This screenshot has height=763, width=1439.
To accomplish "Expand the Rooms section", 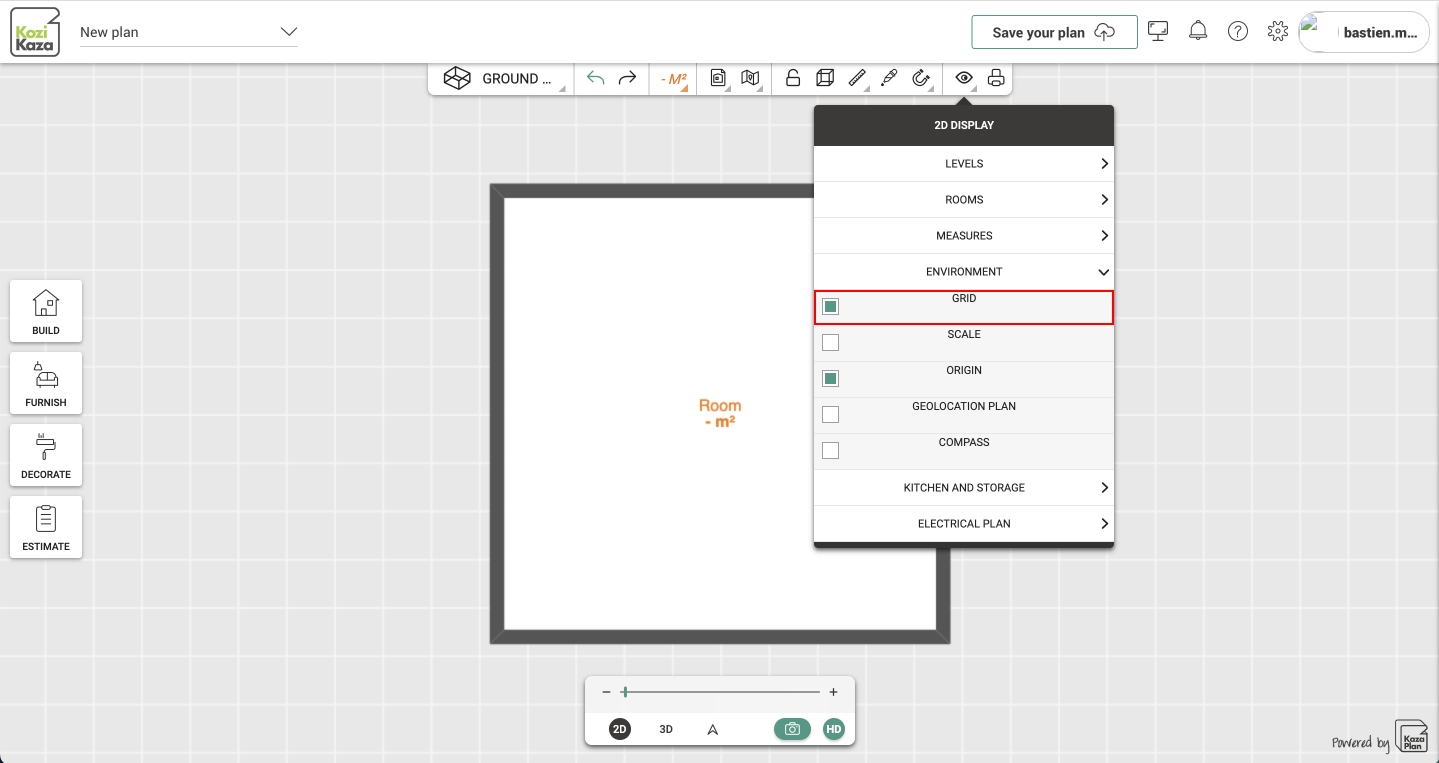I will pos(964,199).
